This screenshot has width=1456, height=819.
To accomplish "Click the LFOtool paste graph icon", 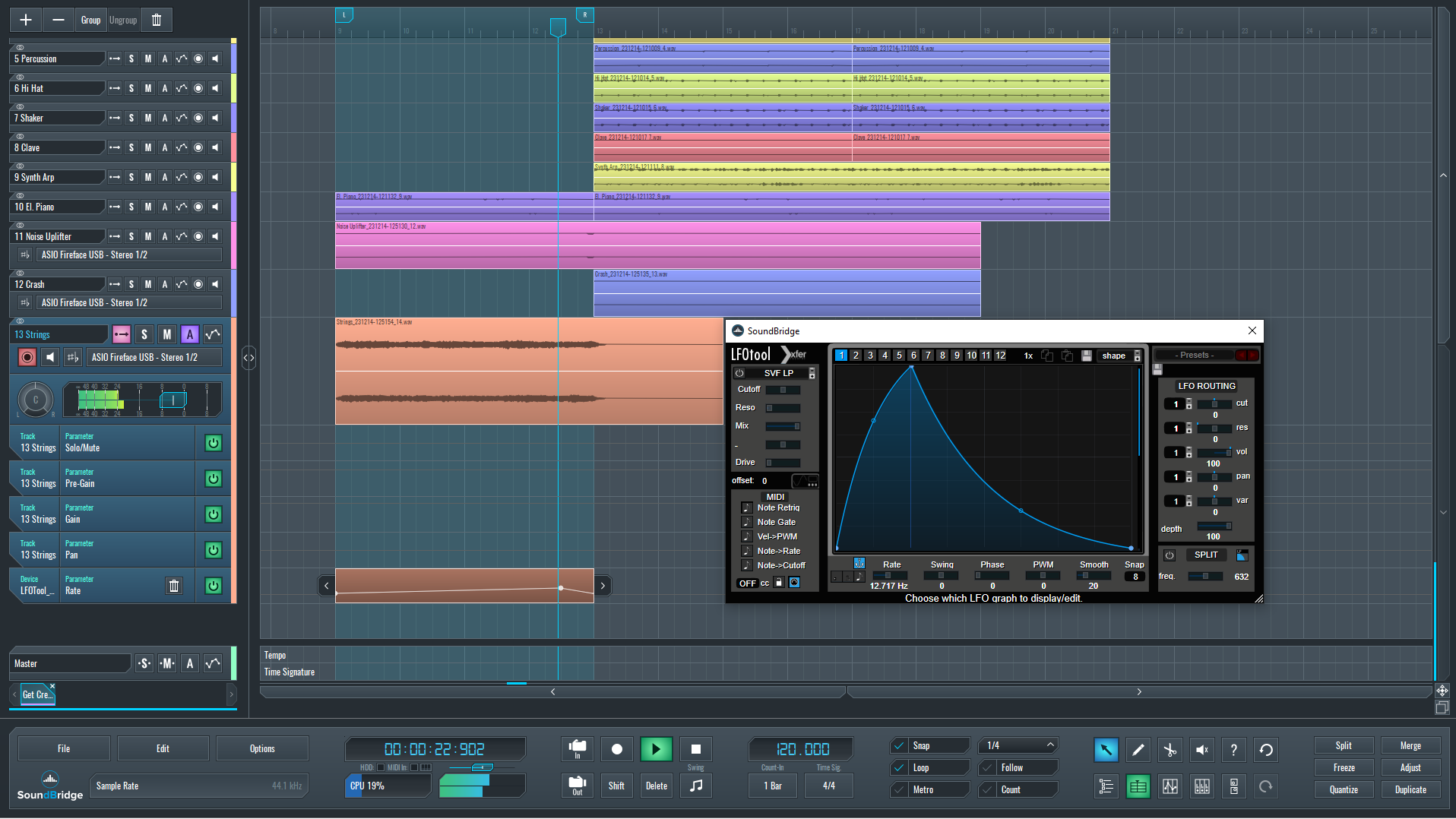I will (x=1067, y=356).
